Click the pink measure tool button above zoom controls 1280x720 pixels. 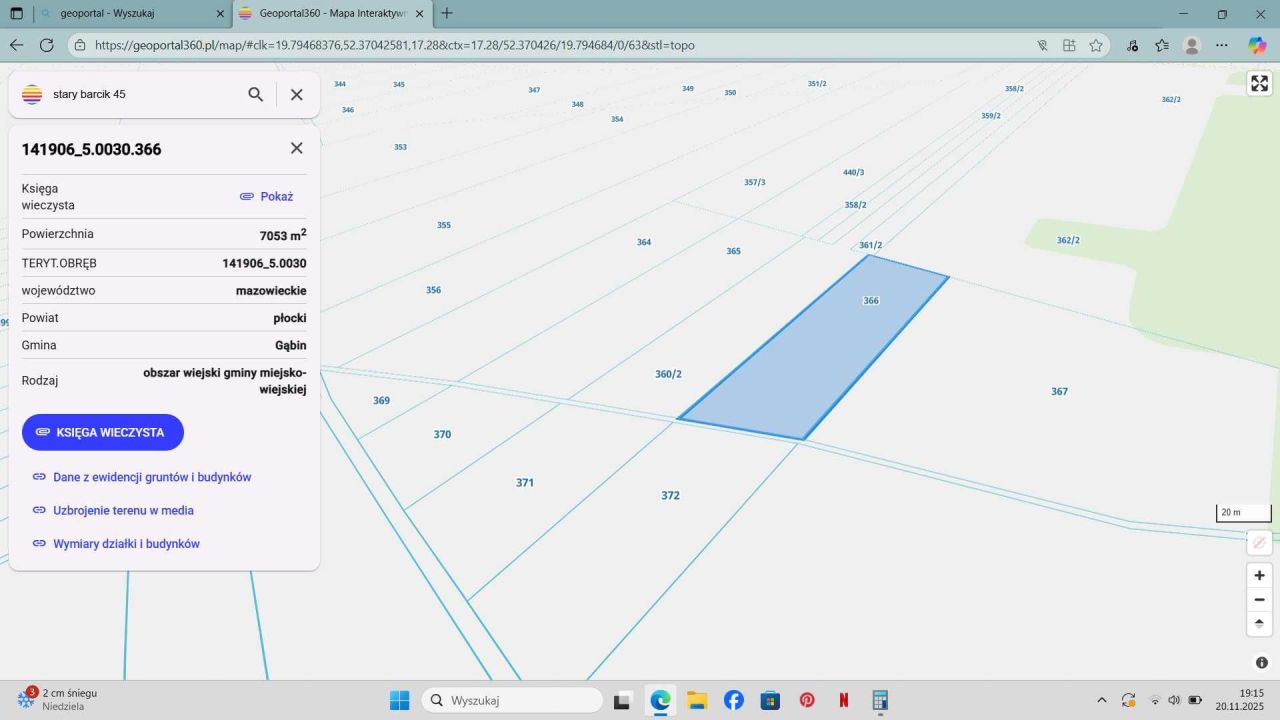pyautogui.click(x=1259, y=542)
